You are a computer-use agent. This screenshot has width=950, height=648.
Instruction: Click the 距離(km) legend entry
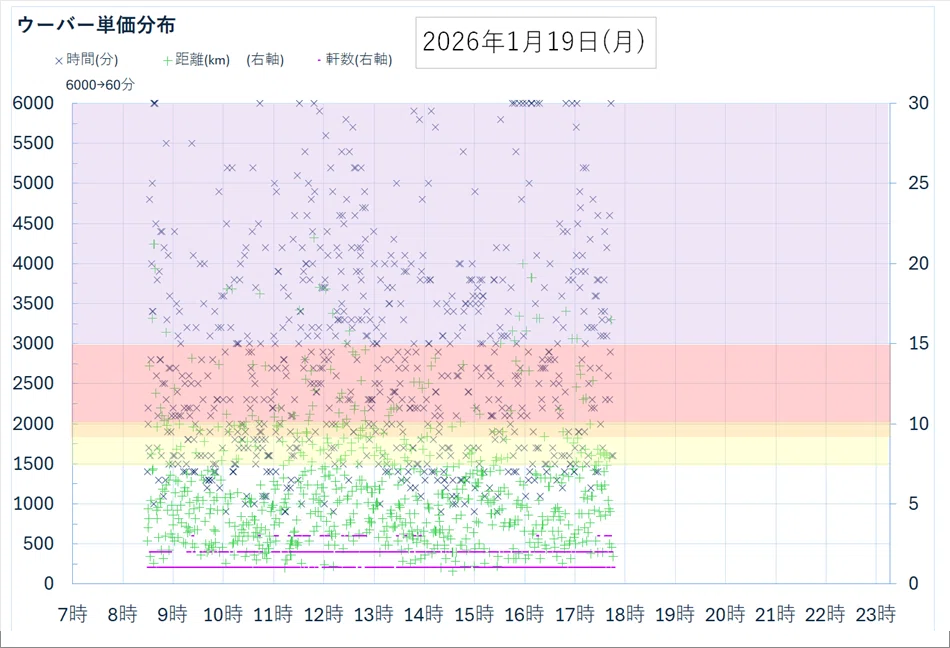pyautogui.click(x=197, y=59)
